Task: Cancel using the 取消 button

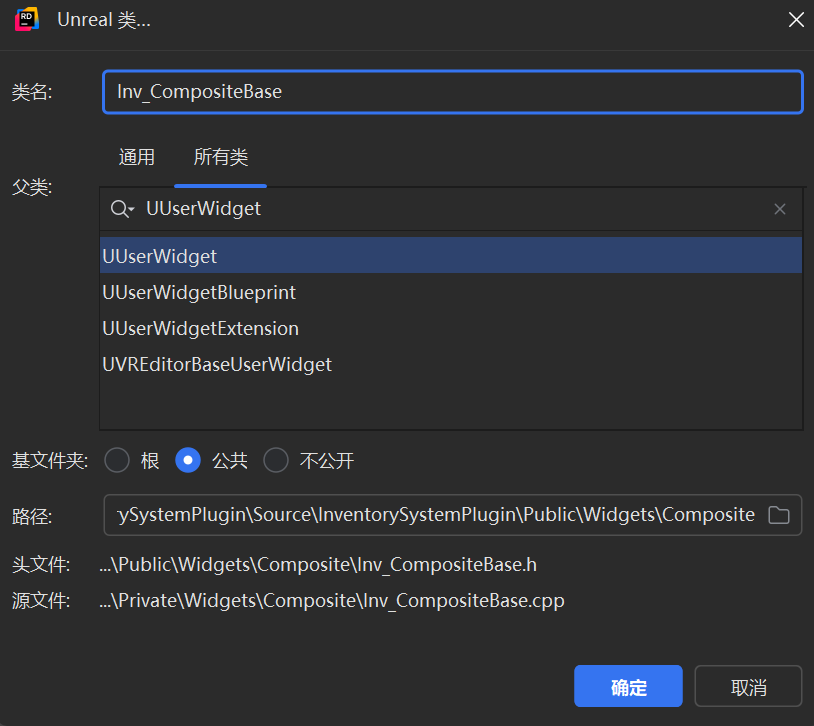Action: [x=749, y=686]
